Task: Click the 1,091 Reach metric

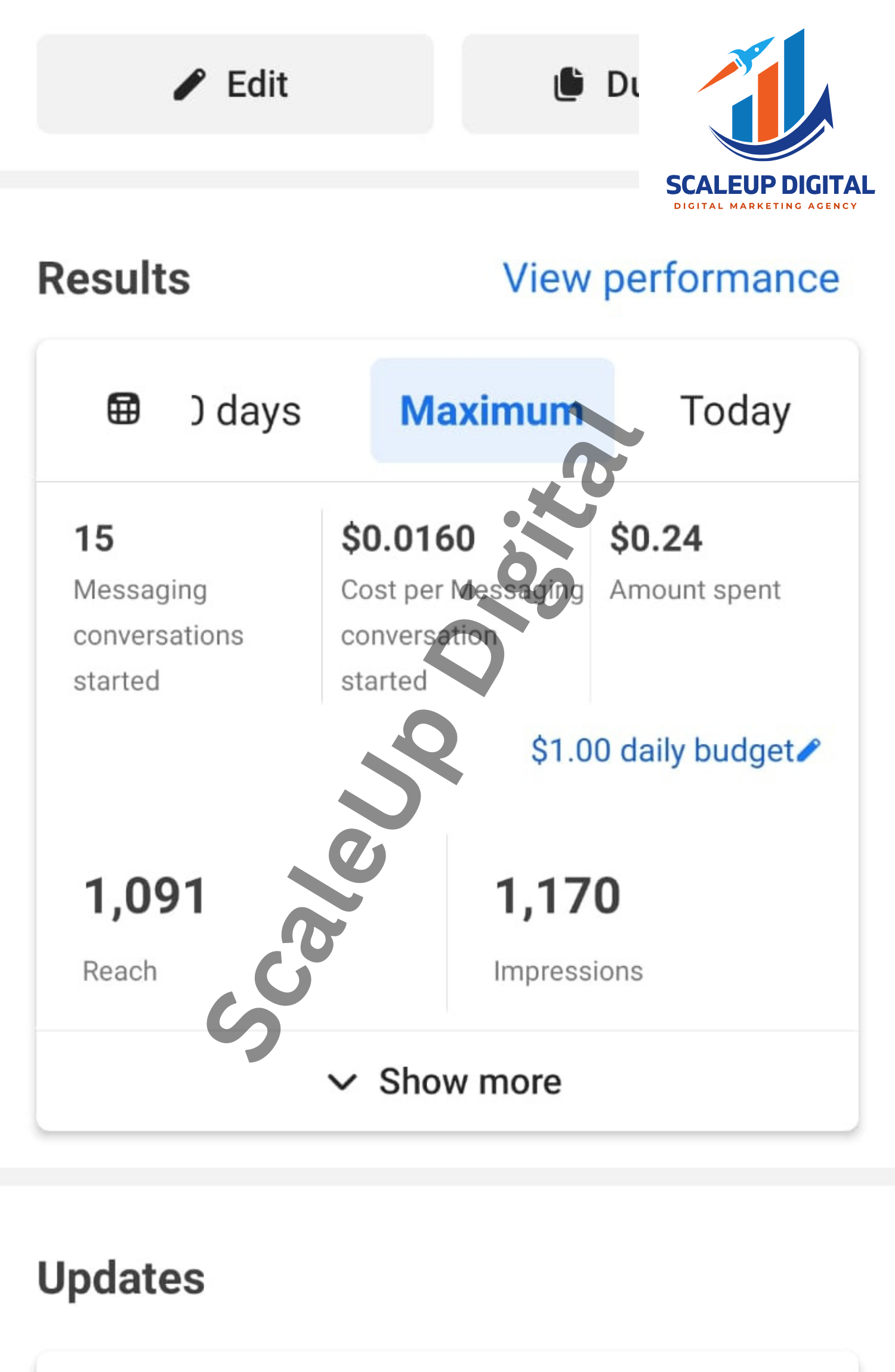Action: [146, 896]
